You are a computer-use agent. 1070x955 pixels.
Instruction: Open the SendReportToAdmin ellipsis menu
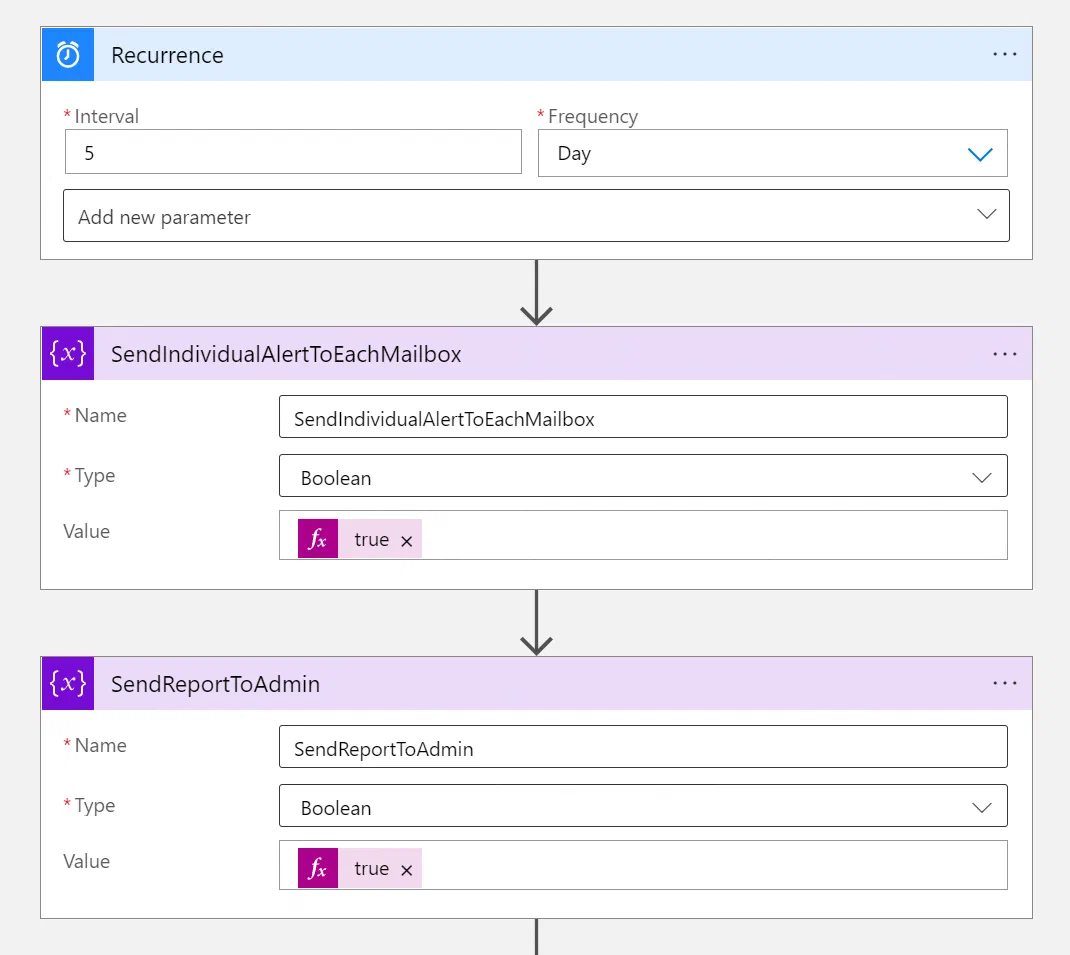(x=1004, y=683)
